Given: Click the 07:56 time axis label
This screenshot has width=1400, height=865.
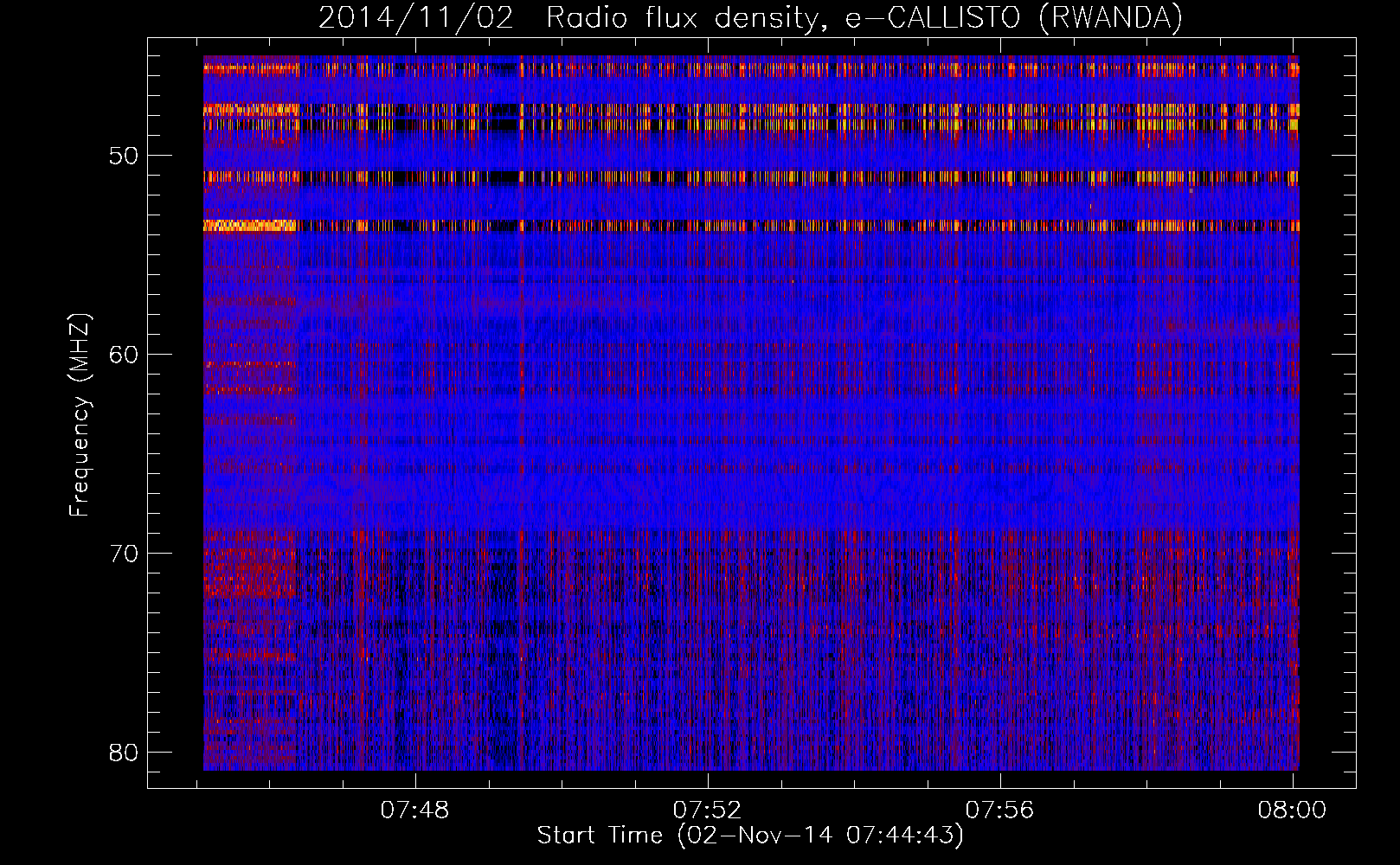Looking at the screenshot, I should point(1000,811).
